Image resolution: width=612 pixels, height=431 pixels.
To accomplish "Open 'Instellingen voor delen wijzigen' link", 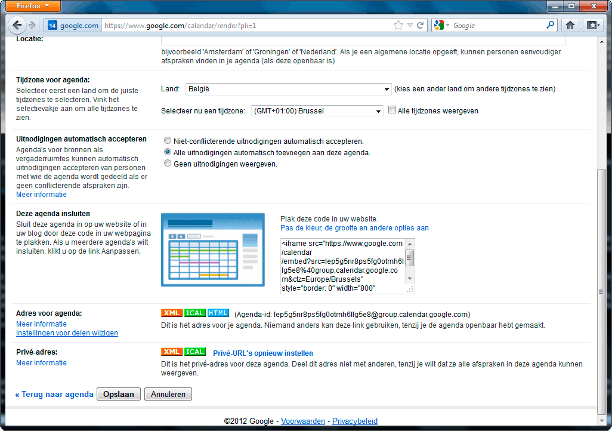I will (67, 333).
